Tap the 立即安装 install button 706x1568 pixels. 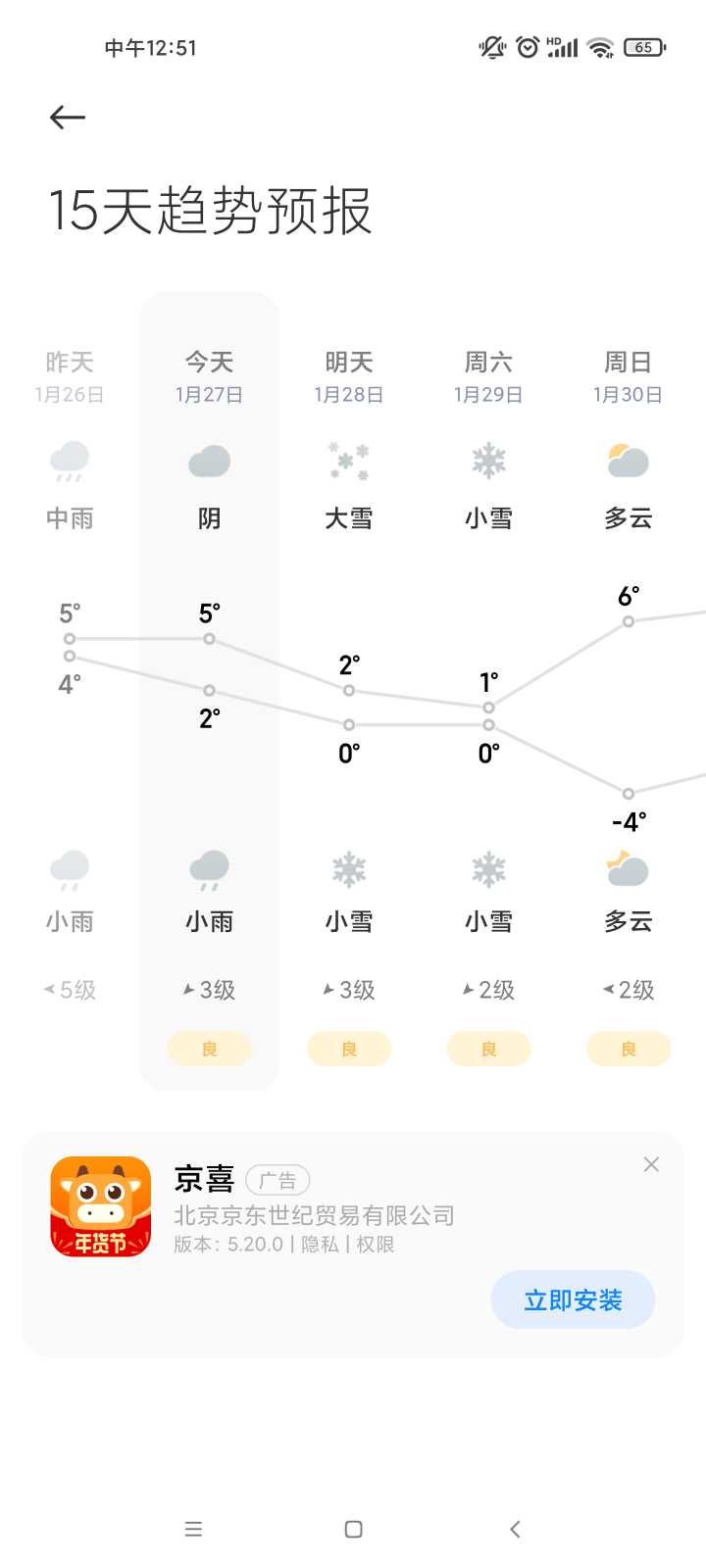pos(573,1300)
